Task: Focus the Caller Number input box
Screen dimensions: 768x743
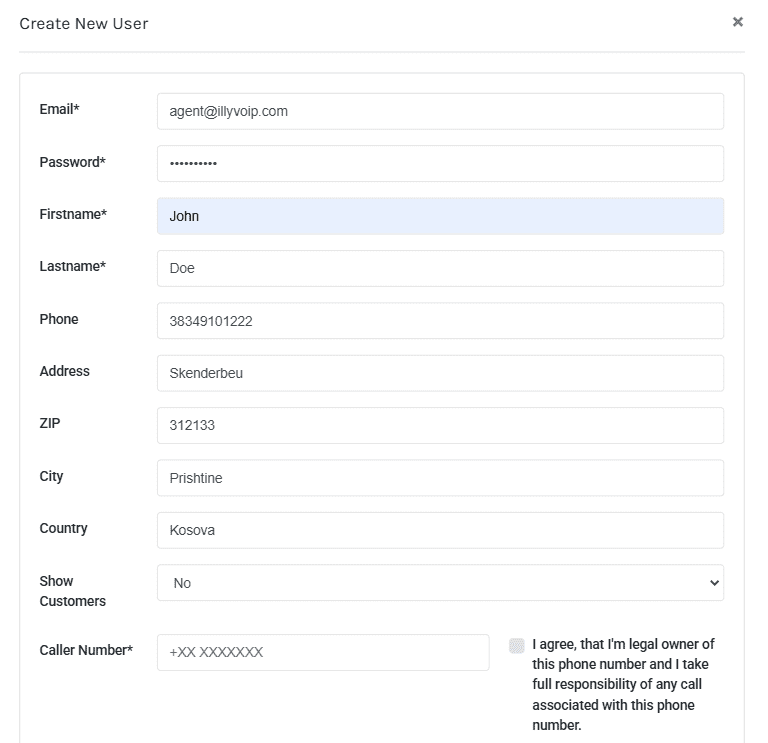Action: coord(323,652)
